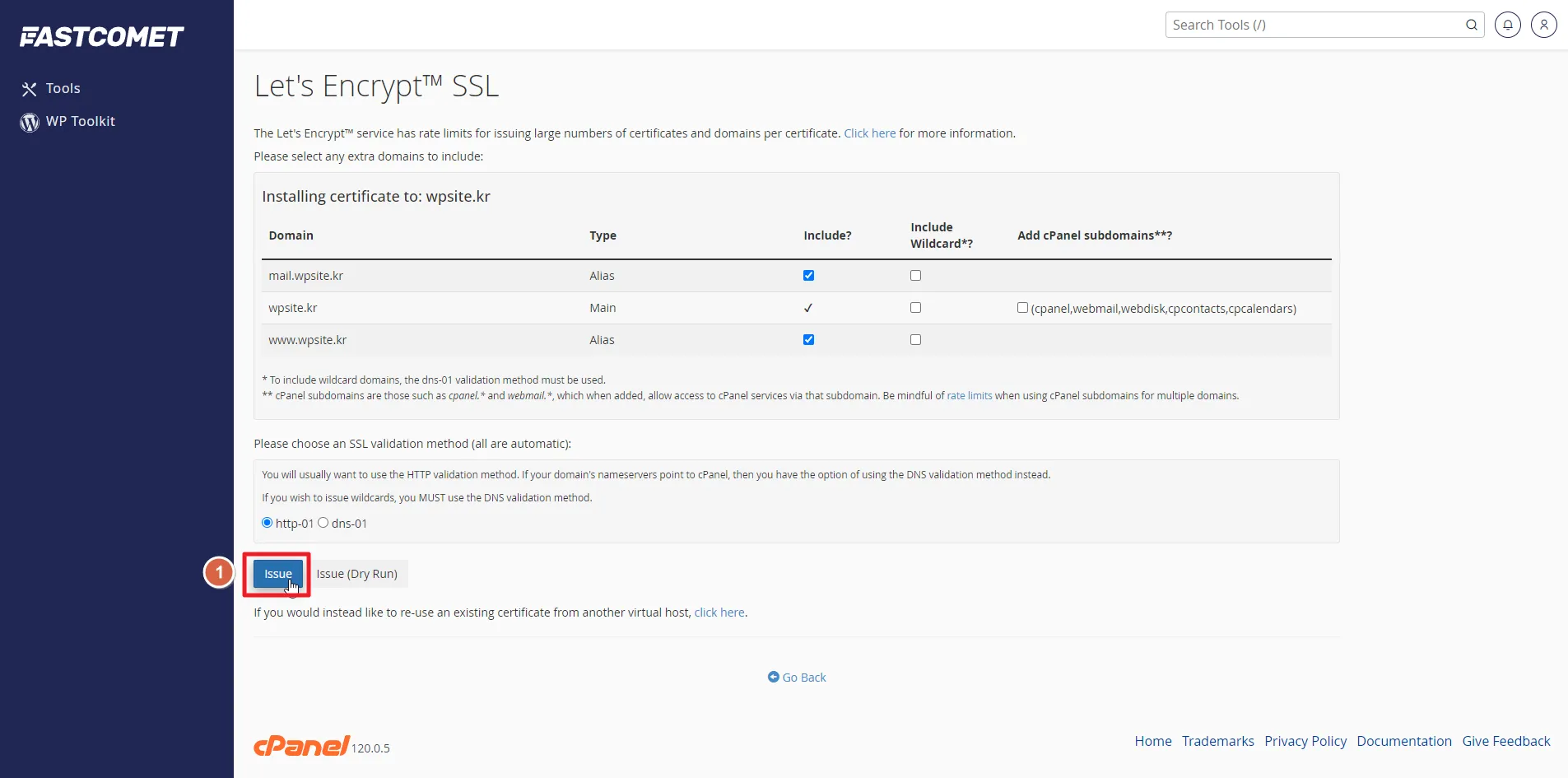Click the cPanel version 120.0.5 text

pos(370,748)
